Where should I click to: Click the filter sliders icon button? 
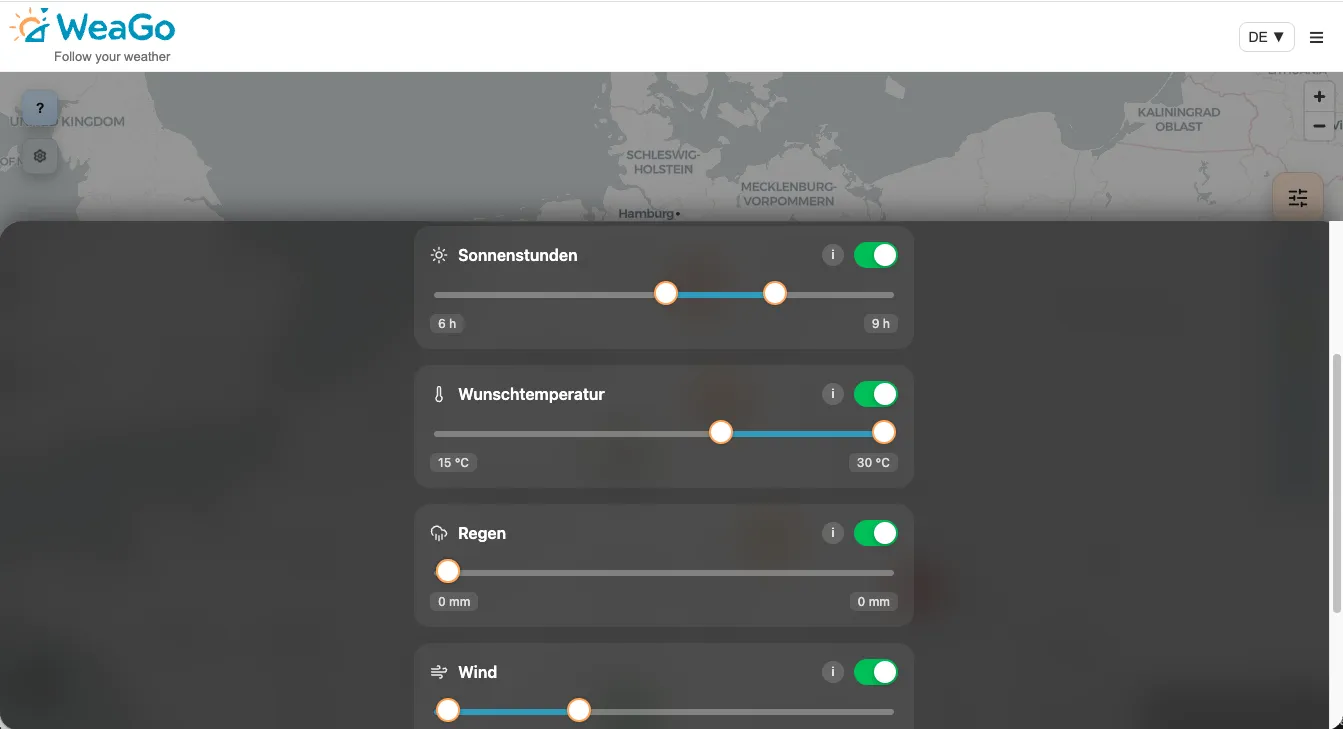[1297, 198]
